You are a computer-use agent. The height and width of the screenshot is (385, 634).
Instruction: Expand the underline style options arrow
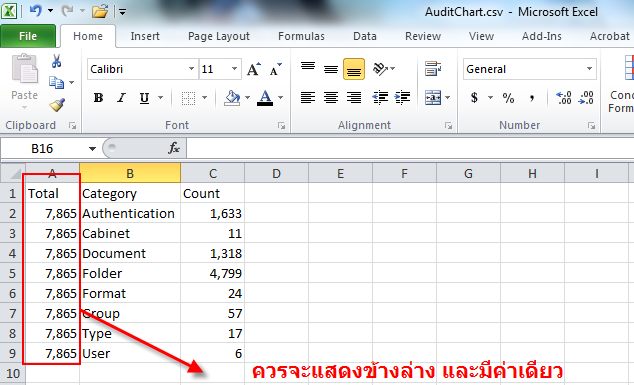pos(161,97)
